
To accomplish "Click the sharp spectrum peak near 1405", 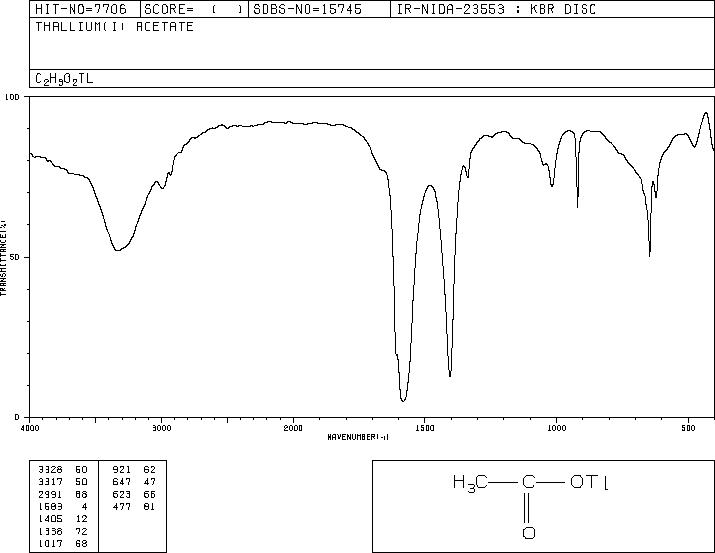I will click(x=450, y=375).
